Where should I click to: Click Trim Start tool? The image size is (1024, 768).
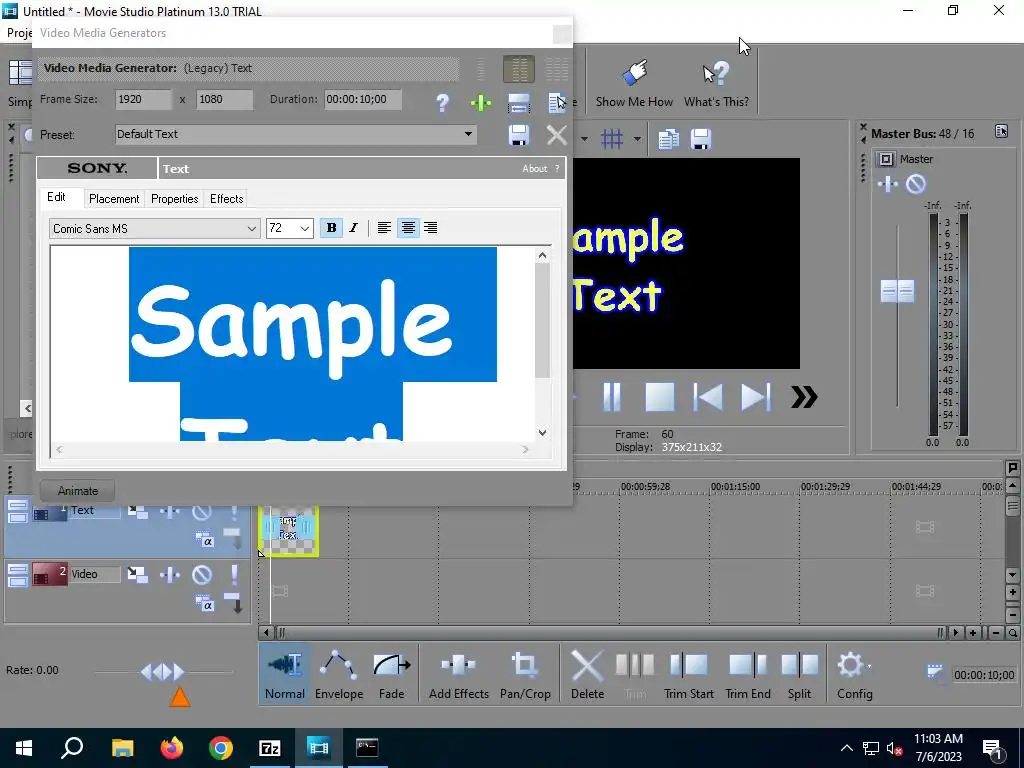click(688, 675)
